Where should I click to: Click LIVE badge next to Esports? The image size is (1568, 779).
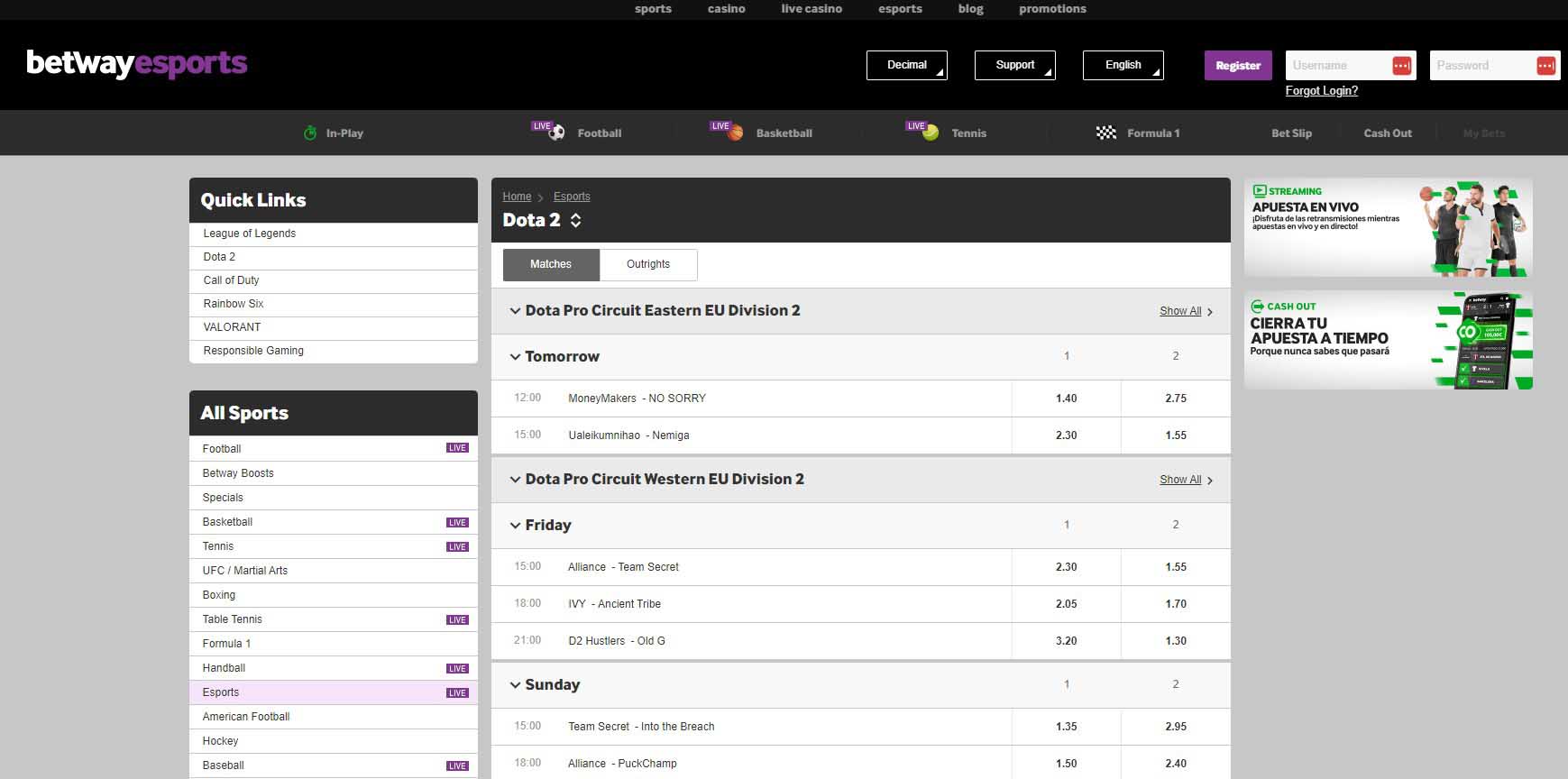click(458, 692)
